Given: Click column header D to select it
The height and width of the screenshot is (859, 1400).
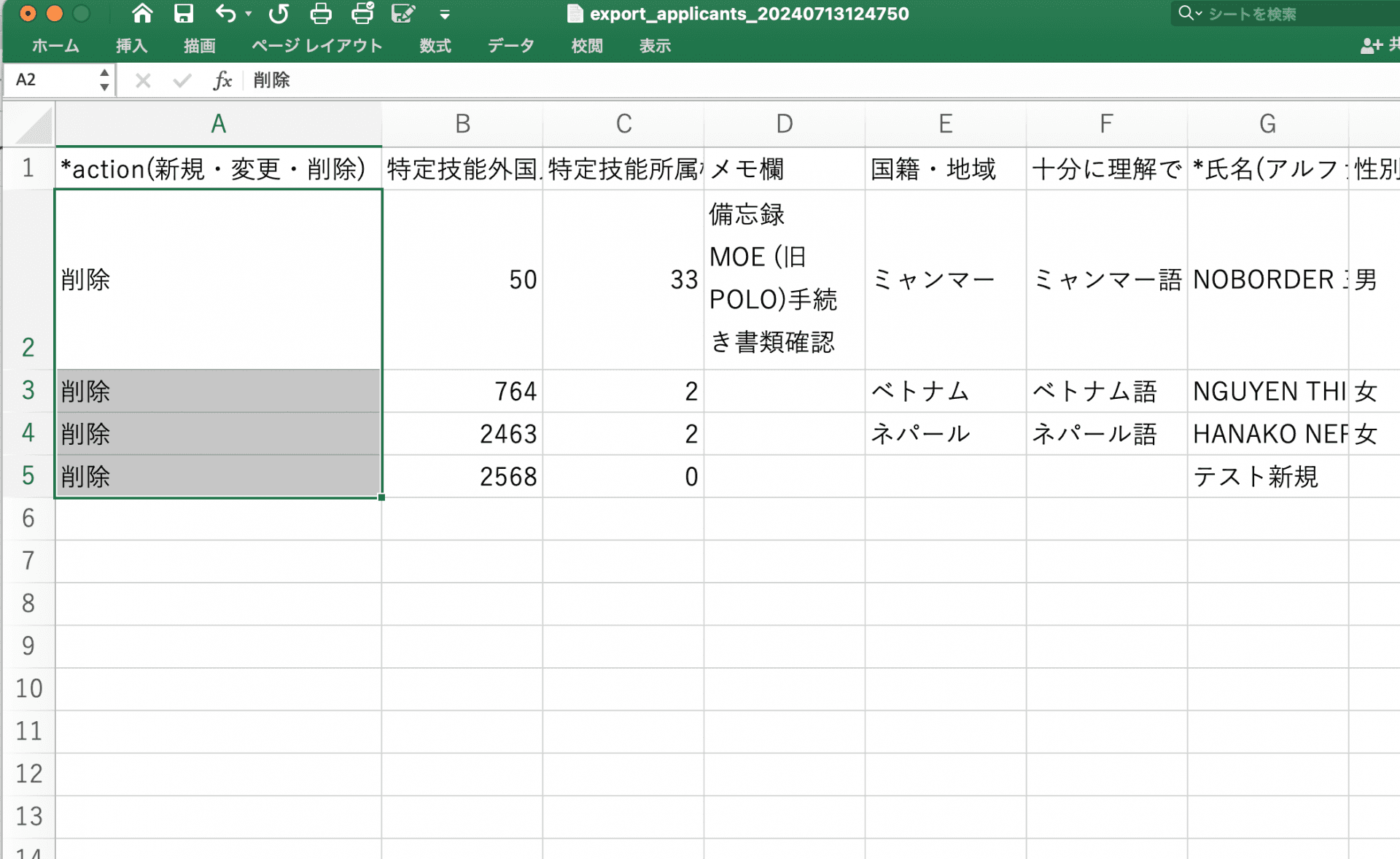Looking at the screenshot, I should pos(784,124).
